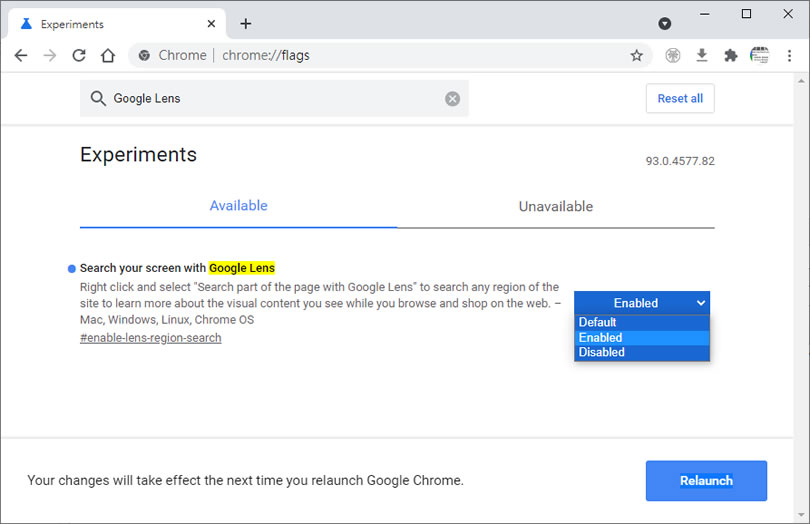
Task: Click the Reset all button
Action: 680,98
